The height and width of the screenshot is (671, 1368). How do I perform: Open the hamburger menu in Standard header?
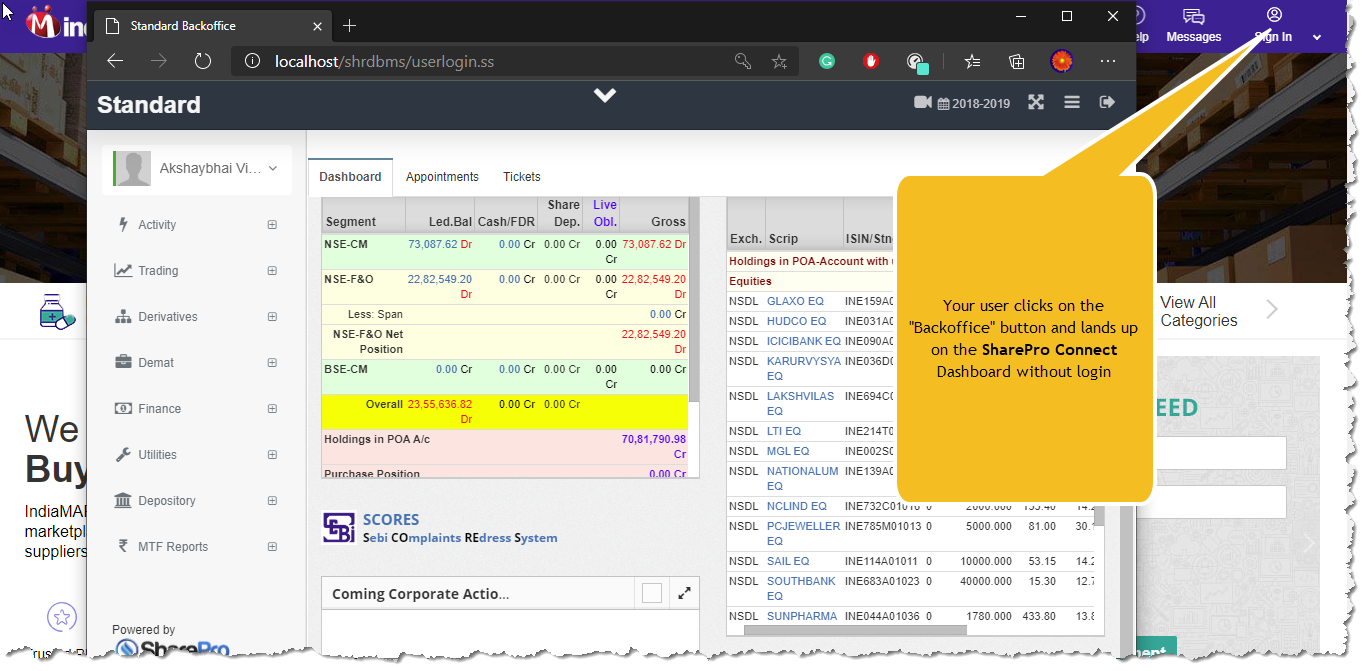[1072, 103]
